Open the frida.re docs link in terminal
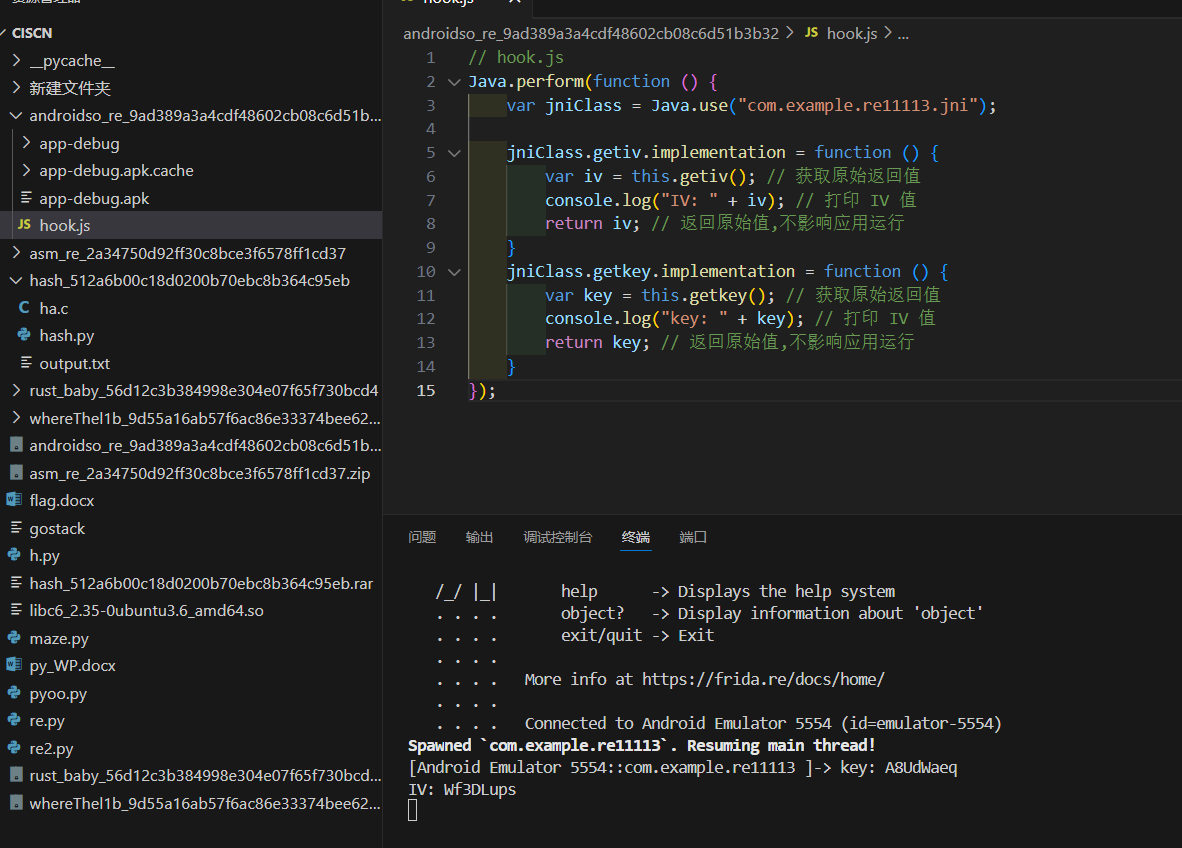The width and height of the screenshot is (1182, 848). click(763, 679)
